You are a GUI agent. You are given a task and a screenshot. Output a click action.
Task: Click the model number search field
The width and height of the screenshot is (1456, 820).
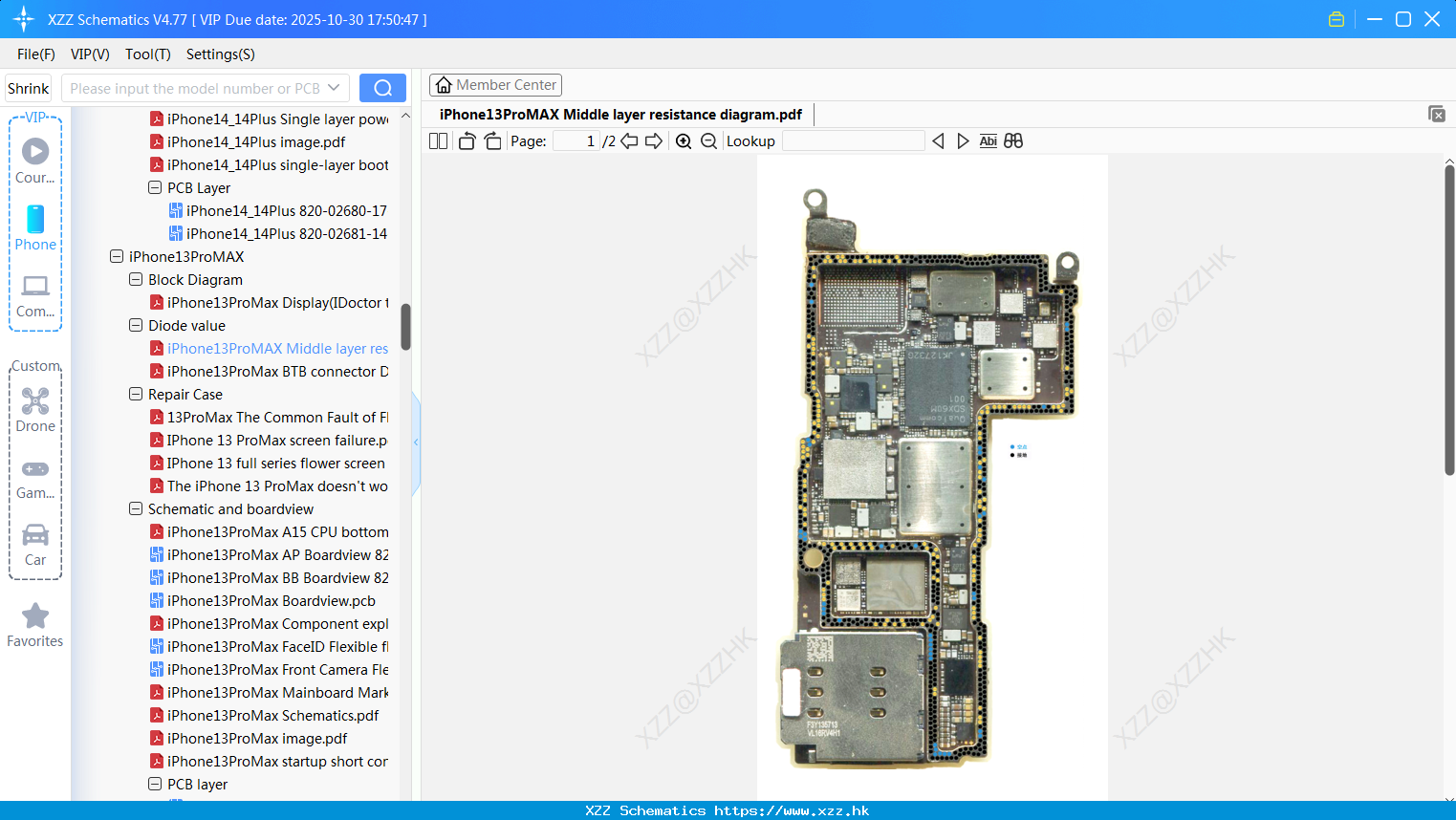coord(196,88)
